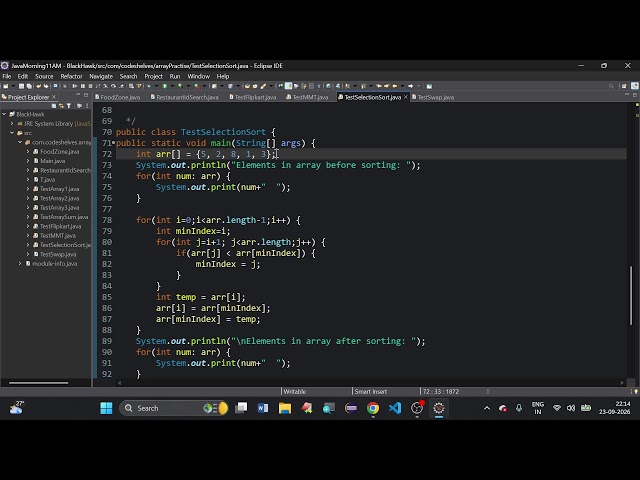Image resolution: width=640 pixels, height=480 pixels.
Task: Click the editor vertical scrollbar thumb
Action: click(631, 296)
